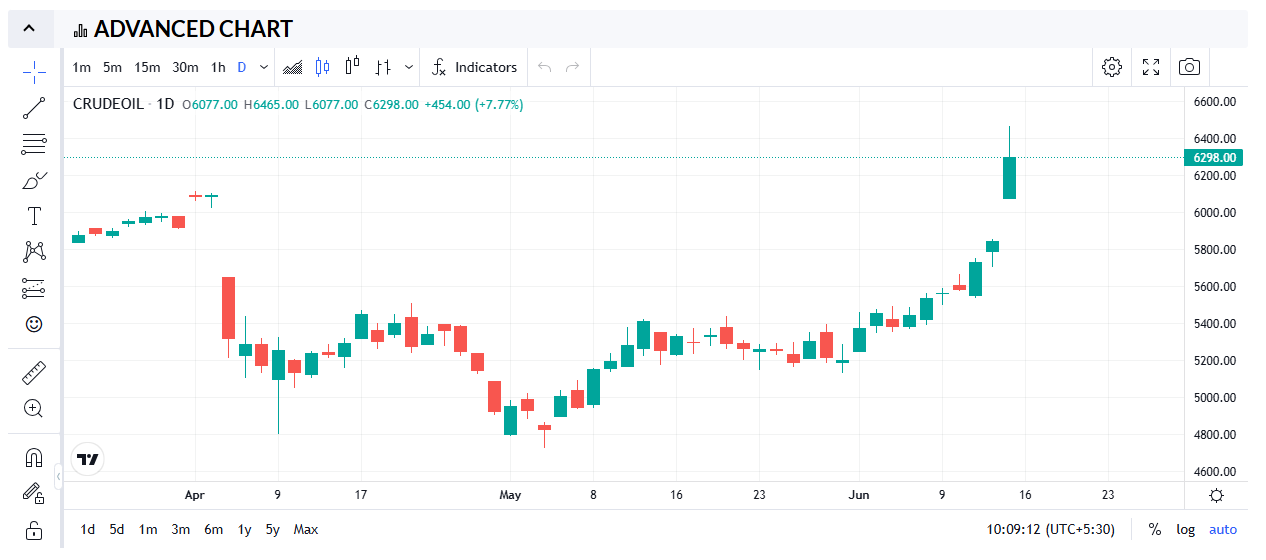Set date range to 6m
This screenshot has width=1266, height=560.
(213, 529)
